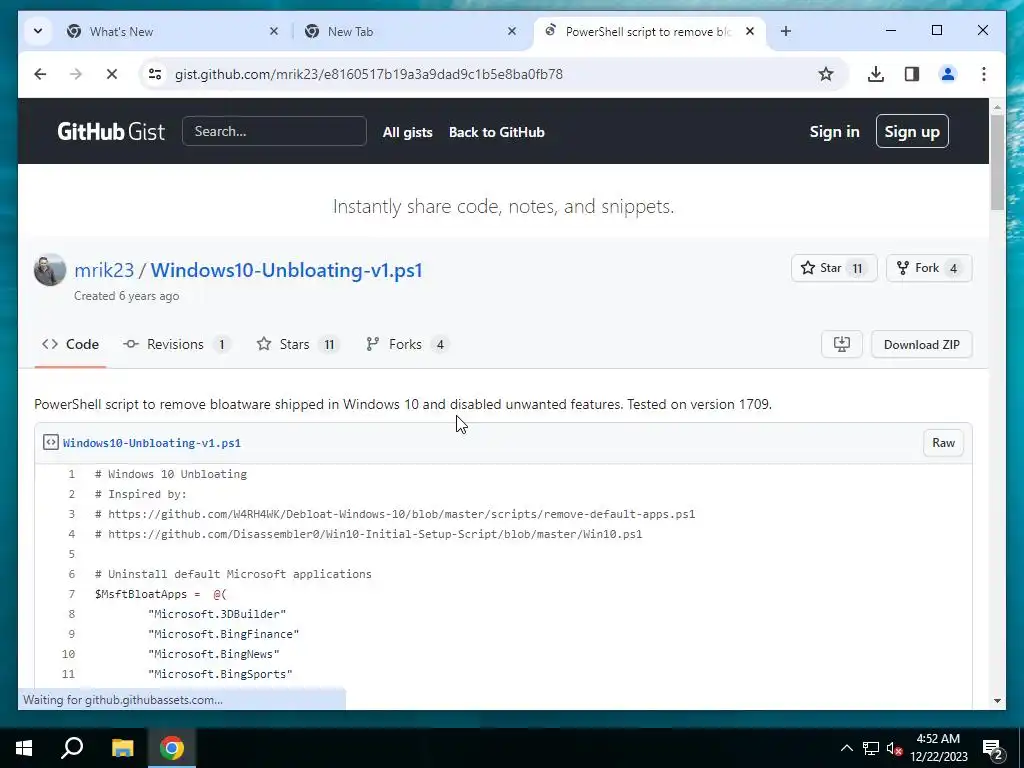Toggle Chrome side panel icon
Viewport: 1024px width, 768px height.
(x=912, y=74)
